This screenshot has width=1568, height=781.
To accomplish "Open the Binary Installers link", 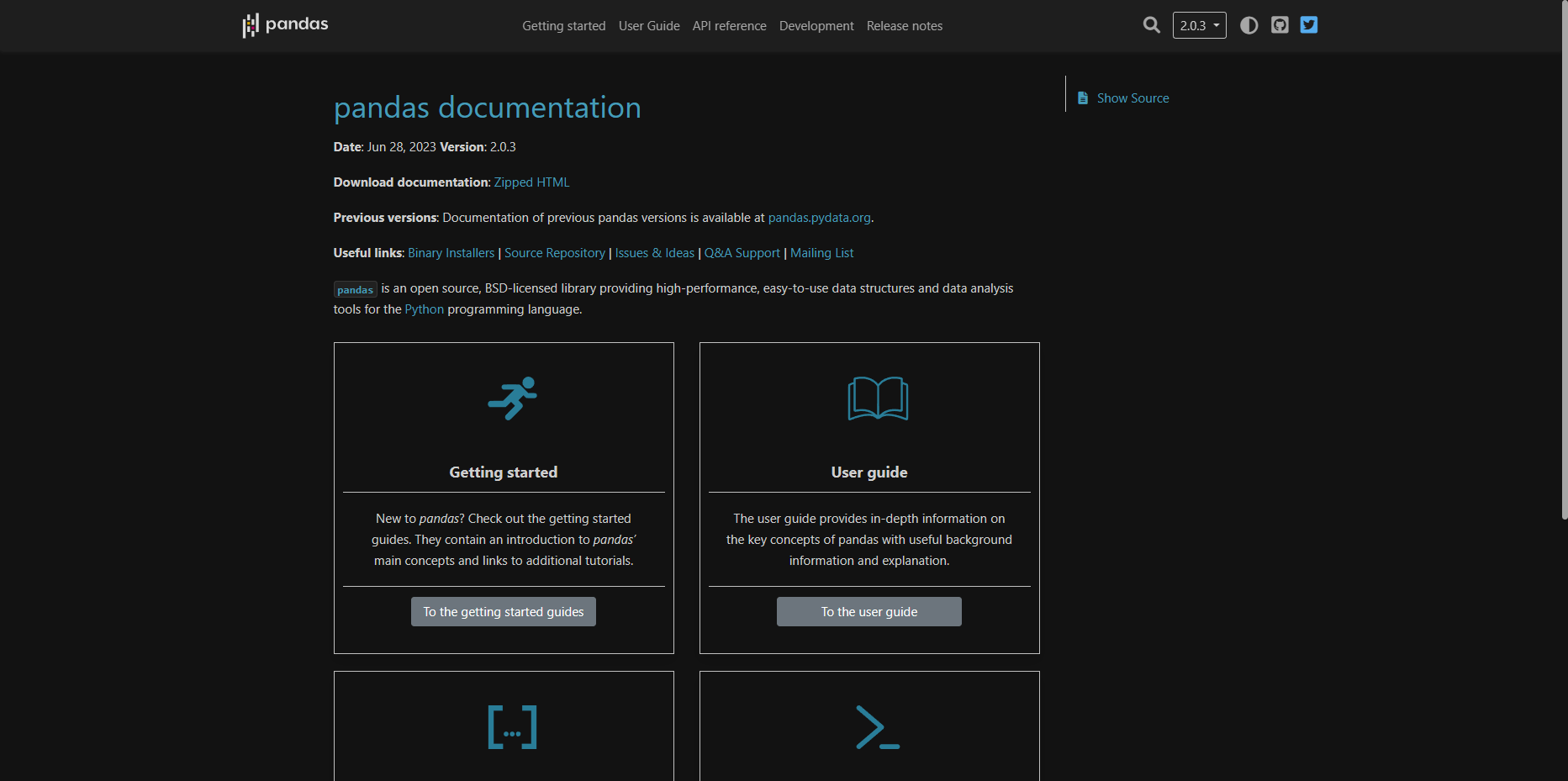I will pos(451,253).
